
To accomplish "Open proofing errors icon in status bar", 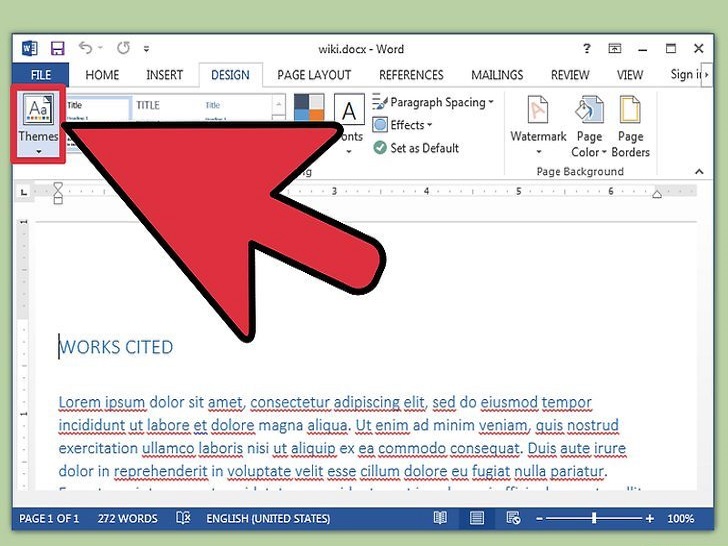I will tap(183, 518).
